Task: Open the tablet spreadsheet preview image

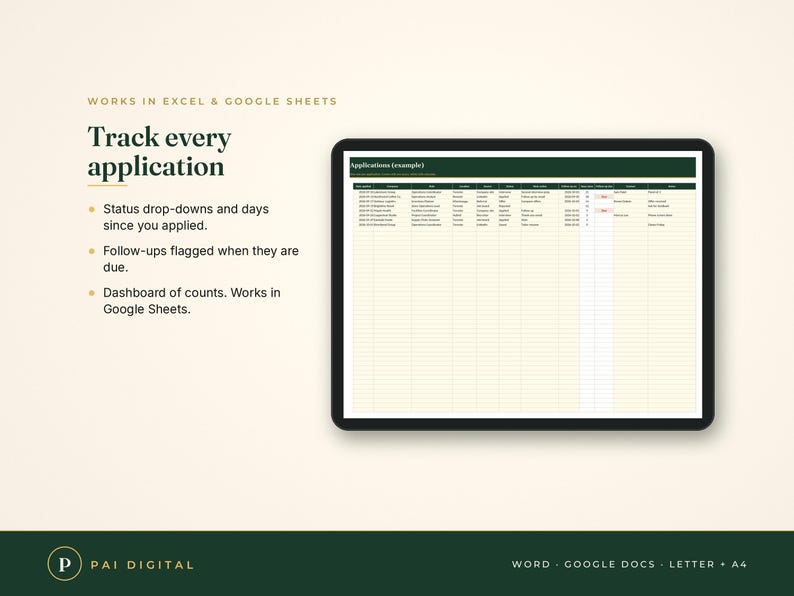Action: point(523,285)
